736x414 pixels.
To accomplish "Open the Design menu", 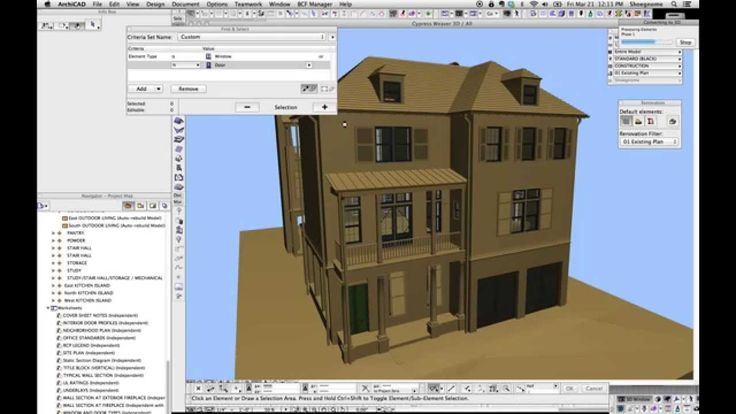I will pos(155,4).
